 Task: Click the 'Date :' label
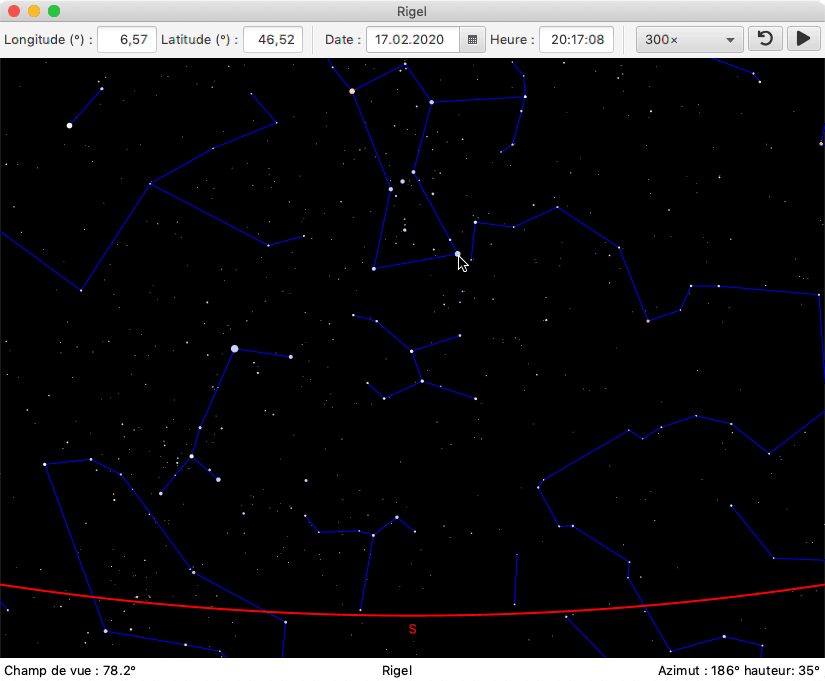343,39
